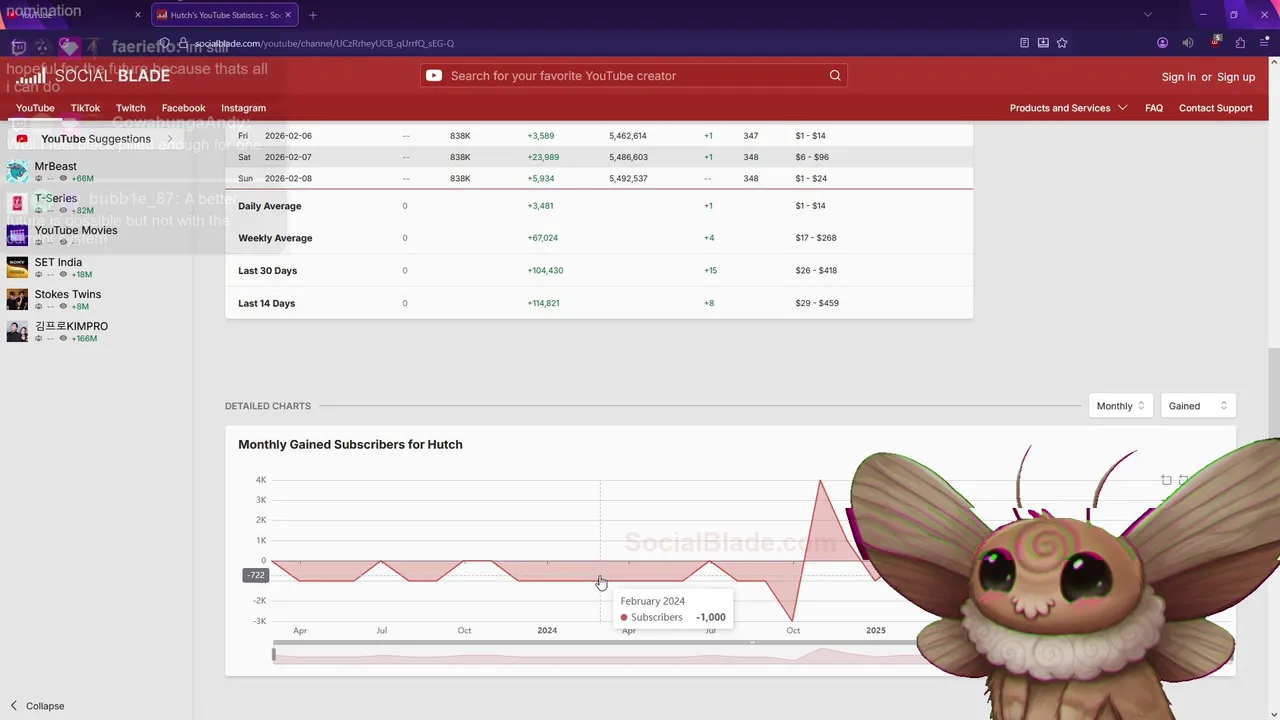Viewport: 1280px width, 720px height.
Task: Open the Stokes Twins channel name link
Action: (x=68, y=294)
